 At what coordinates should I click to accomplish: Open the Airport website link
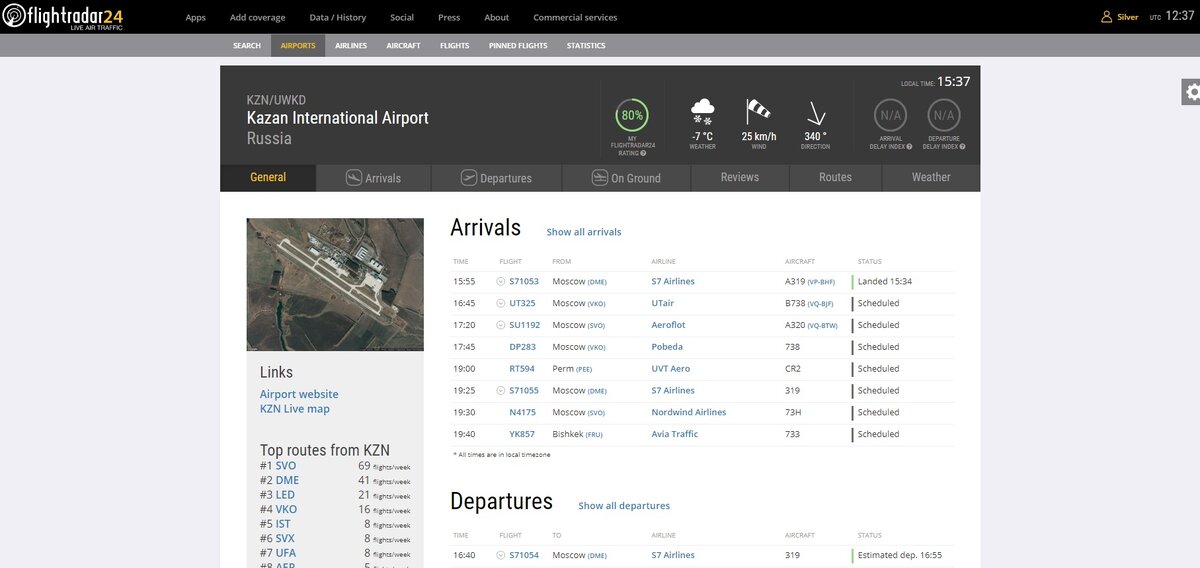[299, 394]
